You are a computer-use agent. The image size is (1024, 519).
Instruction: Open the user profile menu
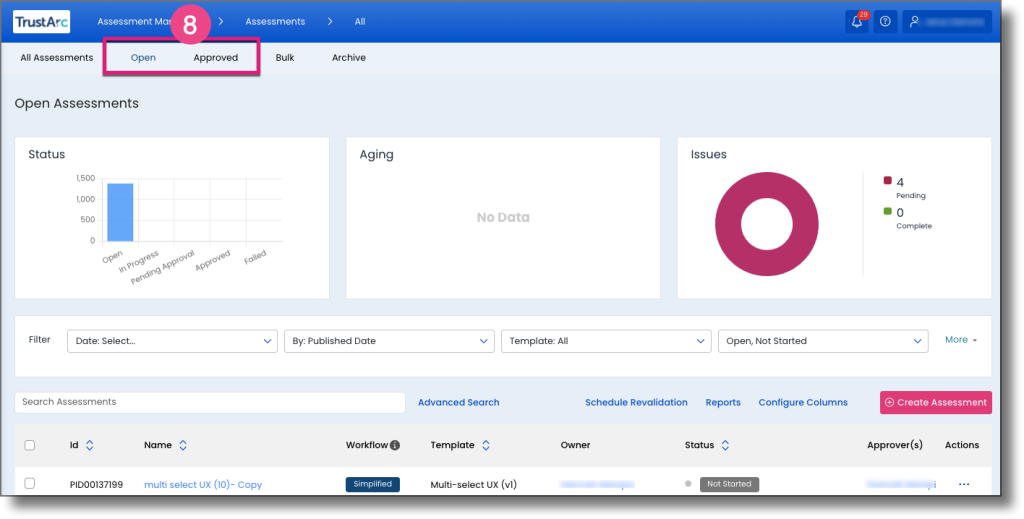click(947, 22)
